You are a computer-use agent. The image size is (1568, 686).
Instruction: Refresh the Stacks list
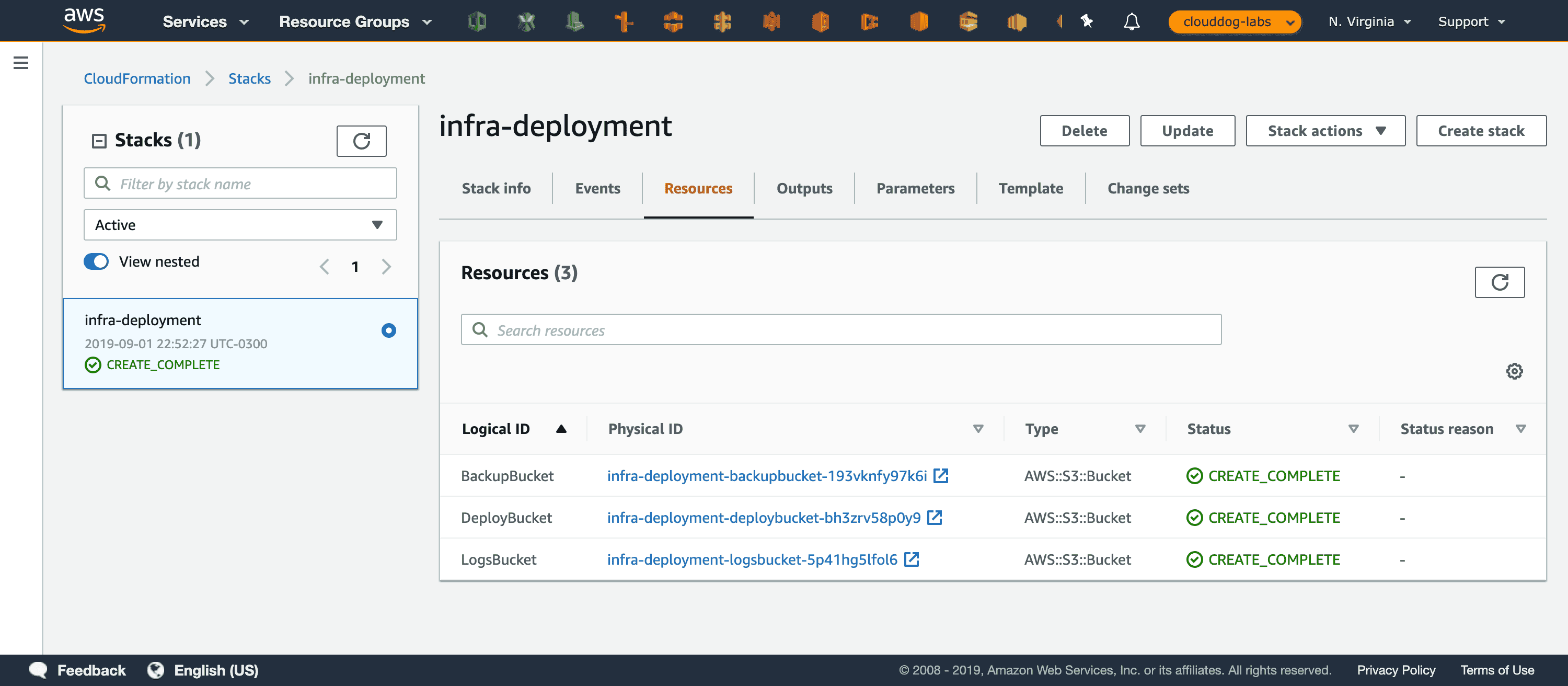pyautogui.click(x=361, y=141)
